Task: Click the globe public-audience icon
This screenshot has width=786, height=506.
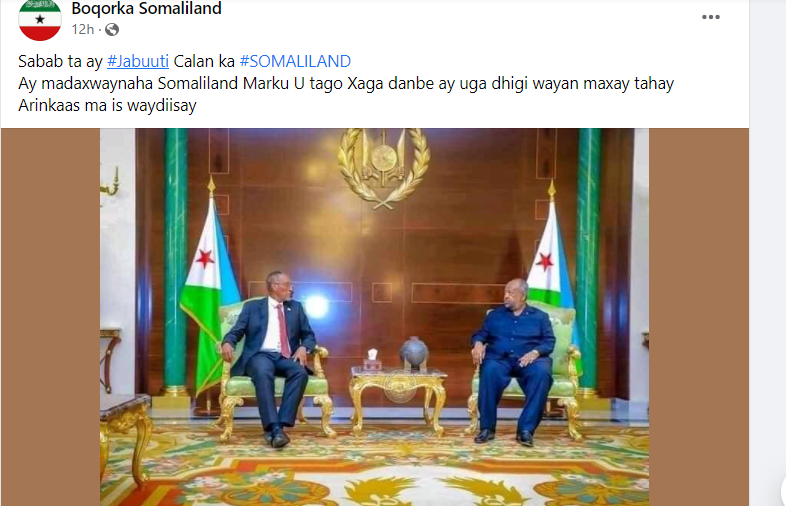Action: point(112,30)
